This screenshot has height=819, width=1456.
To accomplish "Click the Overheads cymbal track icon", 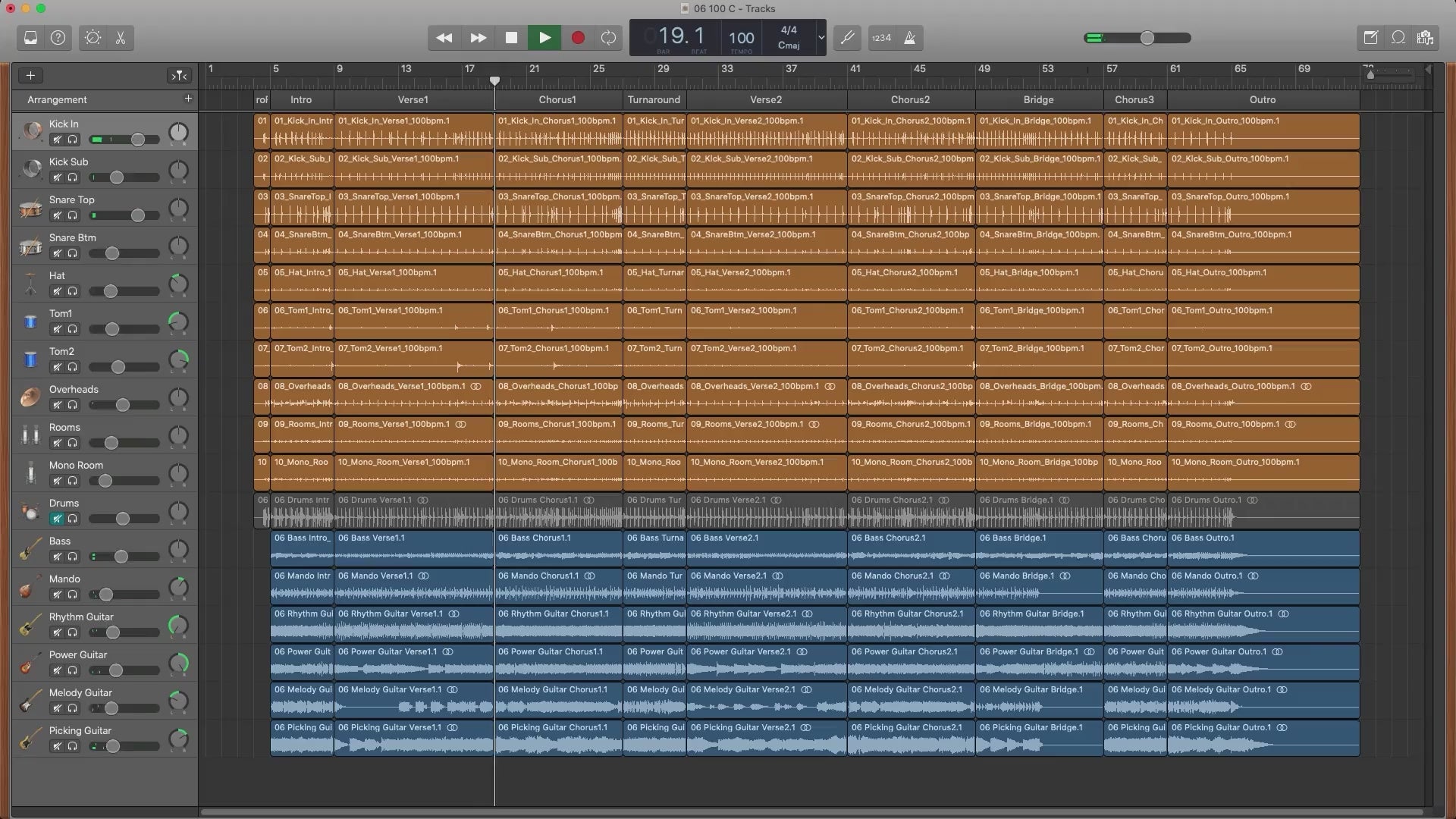I will [31, 397].
